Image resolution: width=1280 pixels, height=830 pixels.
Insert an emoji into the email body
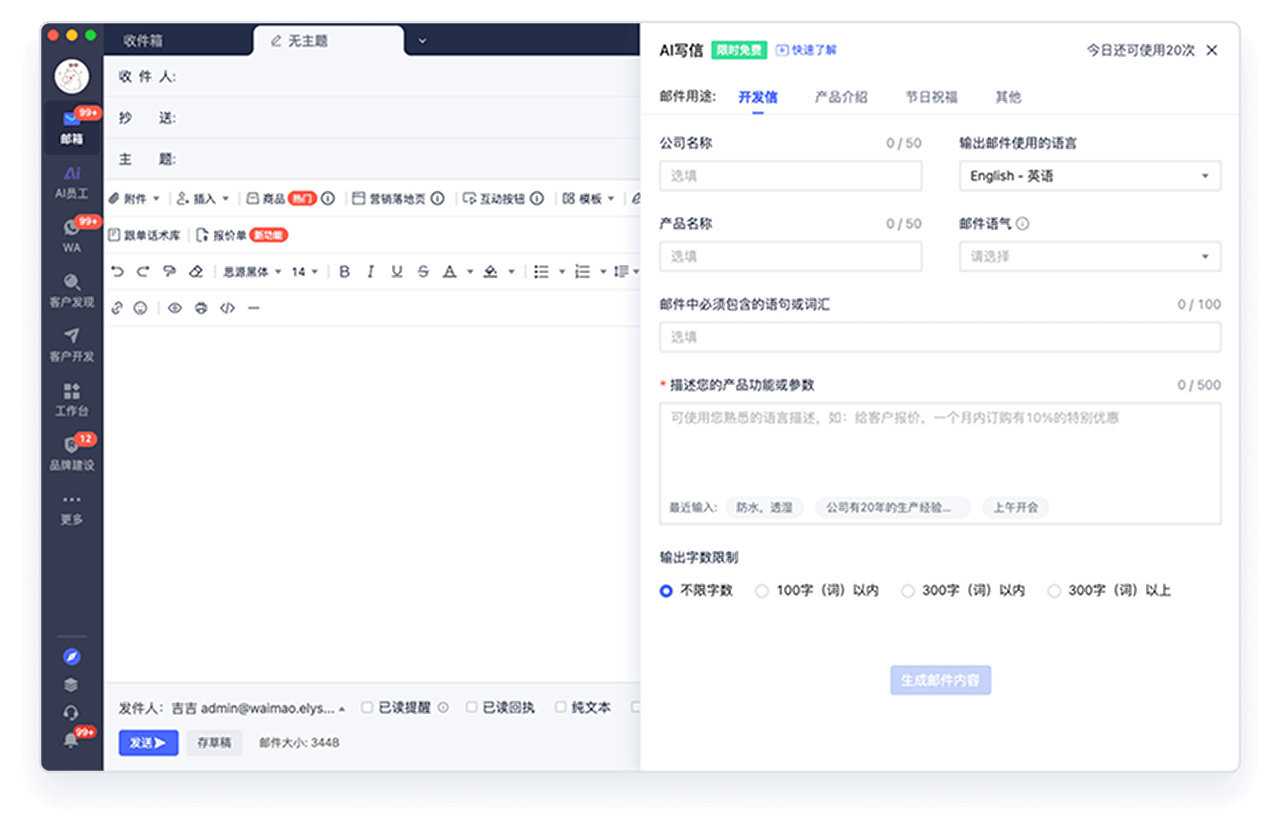139,308
